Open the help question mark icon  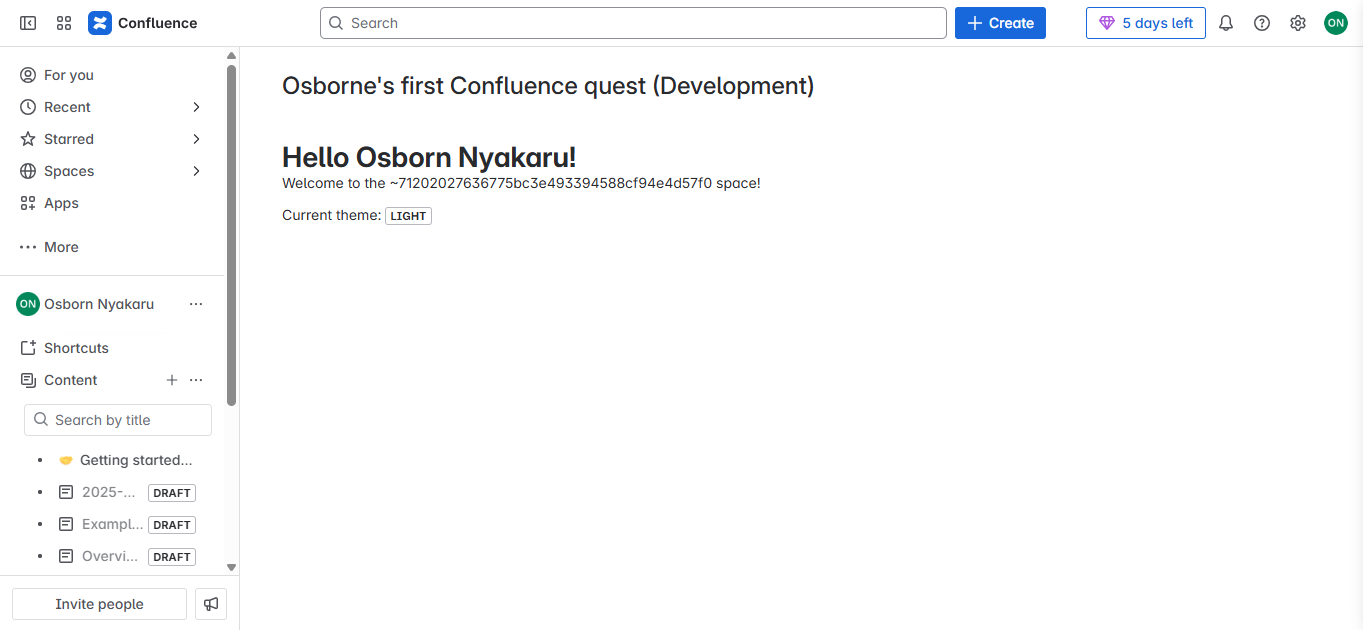(1262, 23)
